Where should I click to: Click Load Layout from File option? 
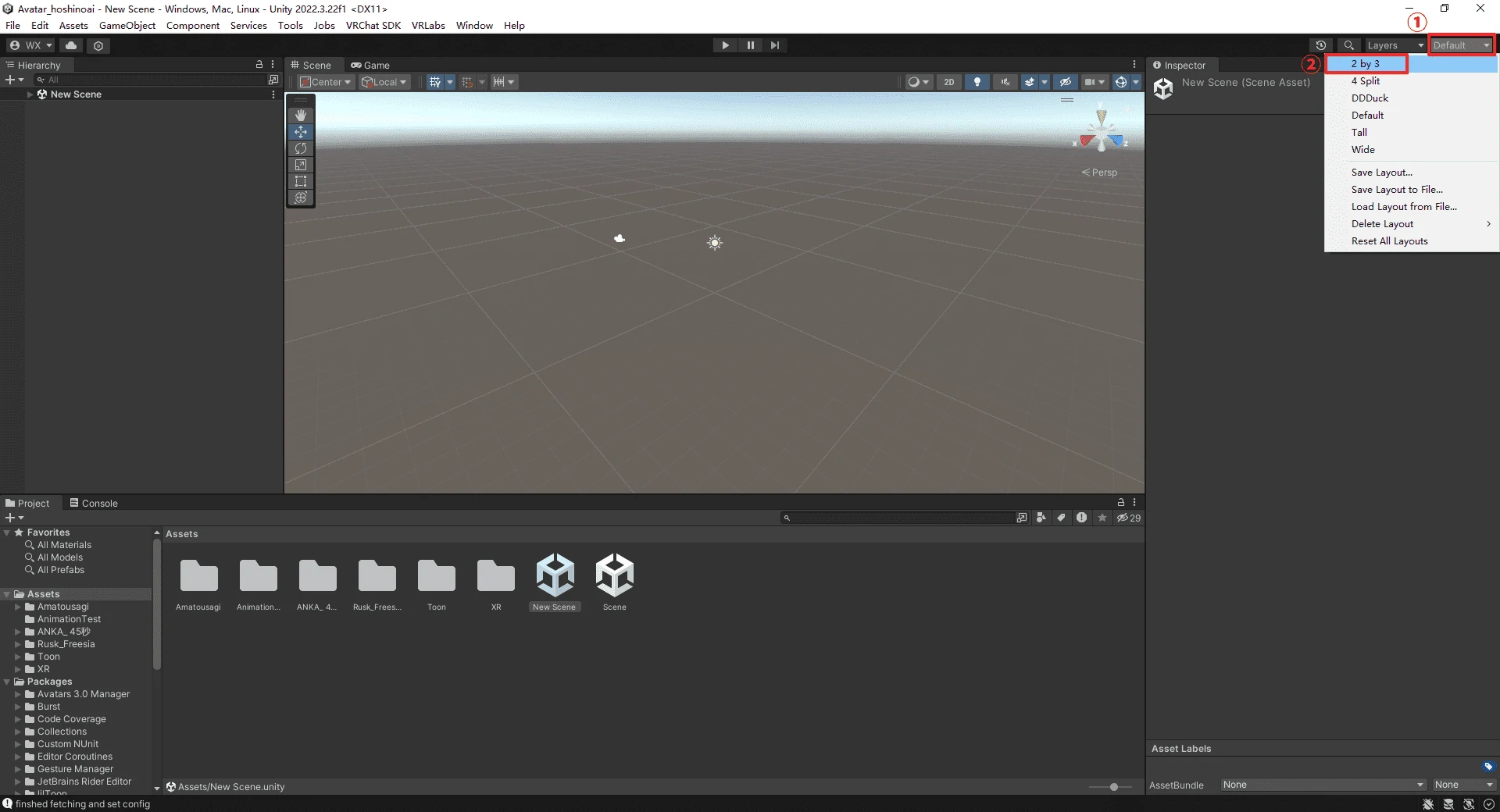1405,206
